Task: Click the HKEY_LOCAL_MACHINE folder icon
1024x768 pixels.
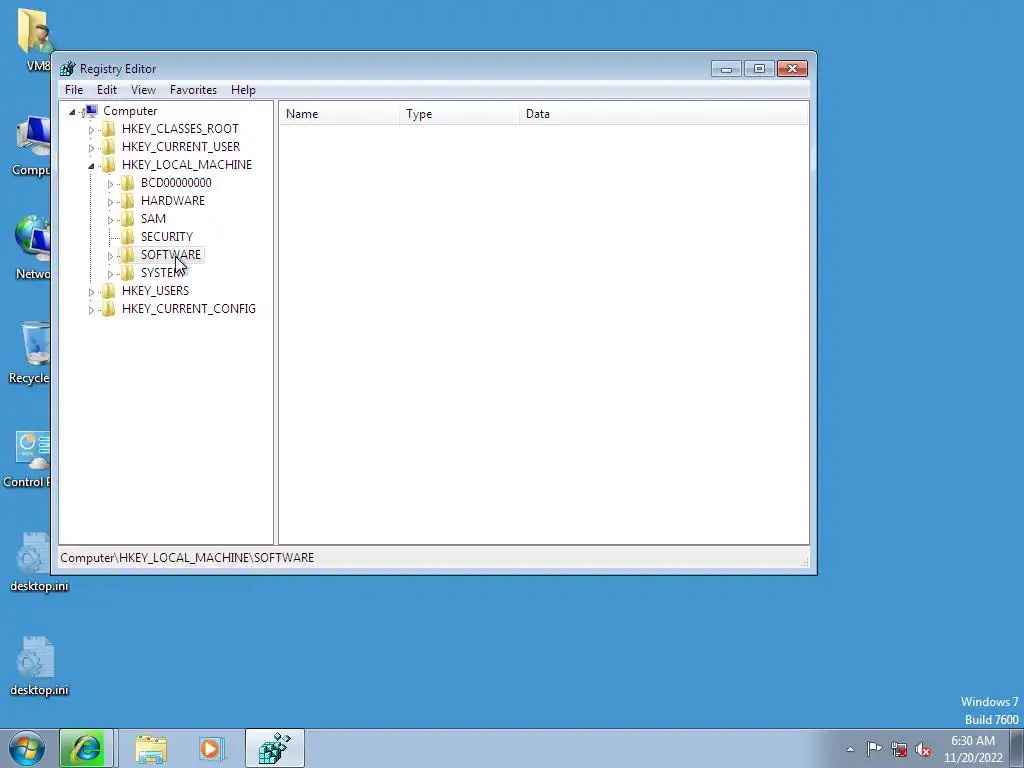Action: [x=108, y=165]
